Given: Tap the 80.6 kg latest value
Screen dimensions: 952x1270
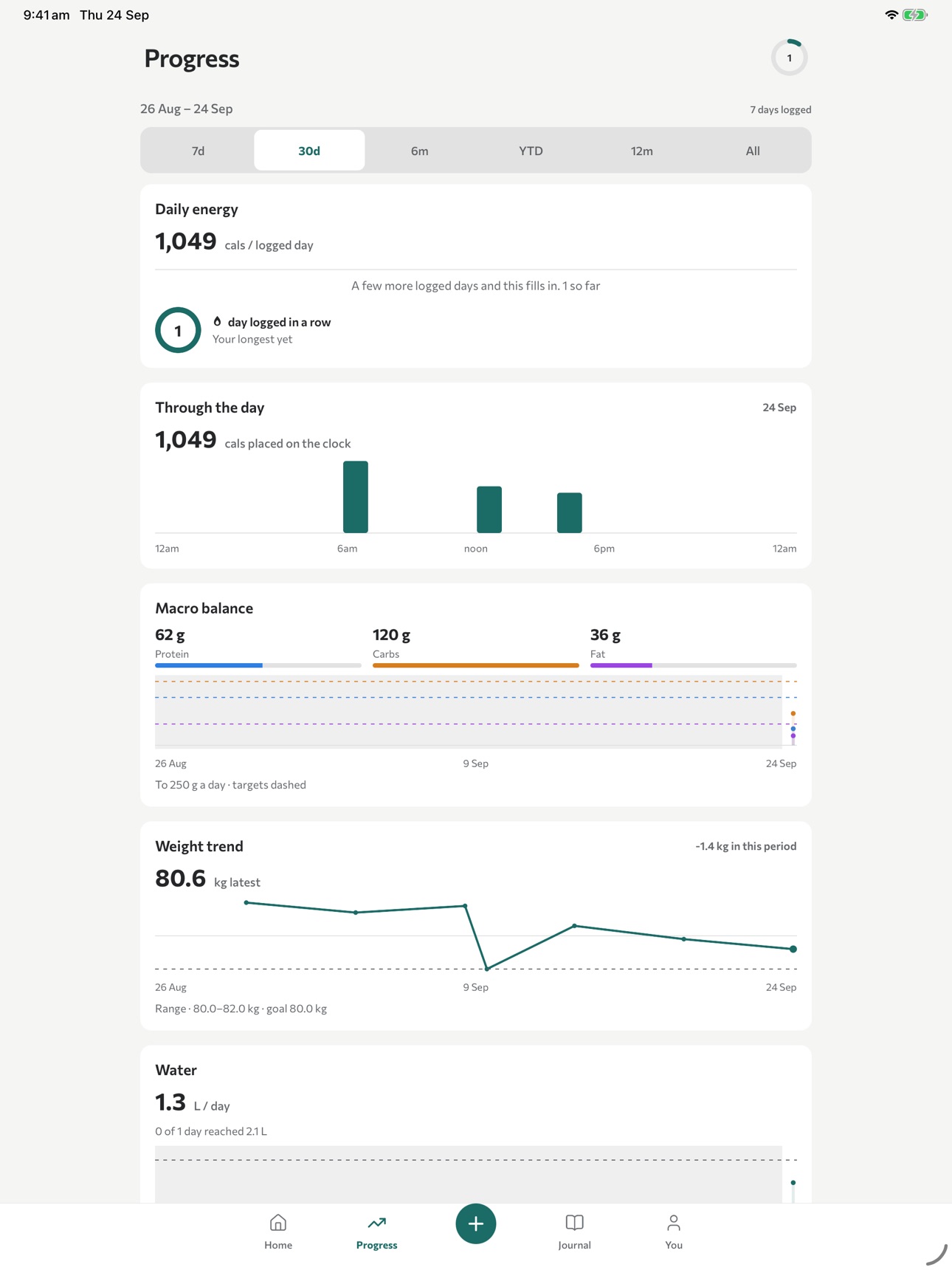Looking at the screenshot, I should click(207, 879).
